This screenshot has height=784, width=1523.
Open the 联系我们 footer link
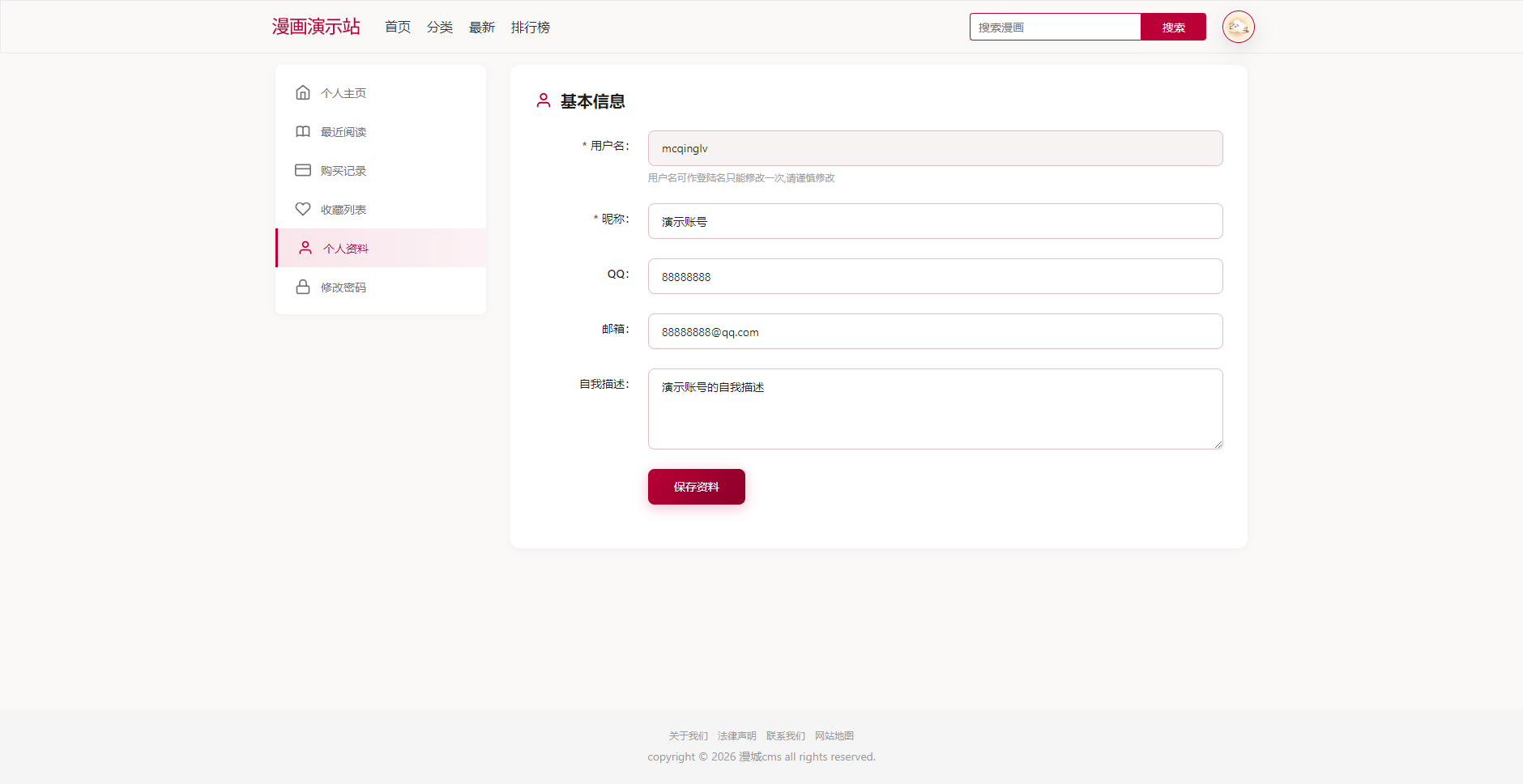point(786,735)
